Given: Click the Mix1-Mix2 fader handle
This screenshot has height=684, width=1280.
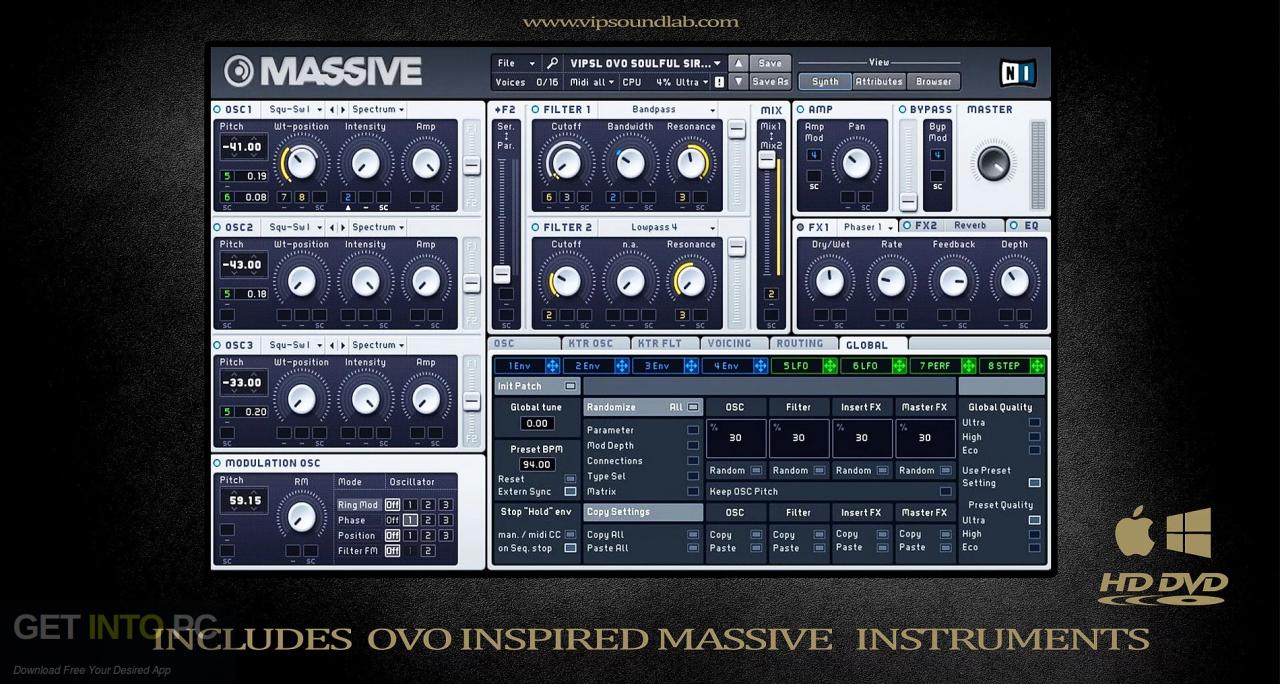Looking at the screenshot, I should 767,160.
